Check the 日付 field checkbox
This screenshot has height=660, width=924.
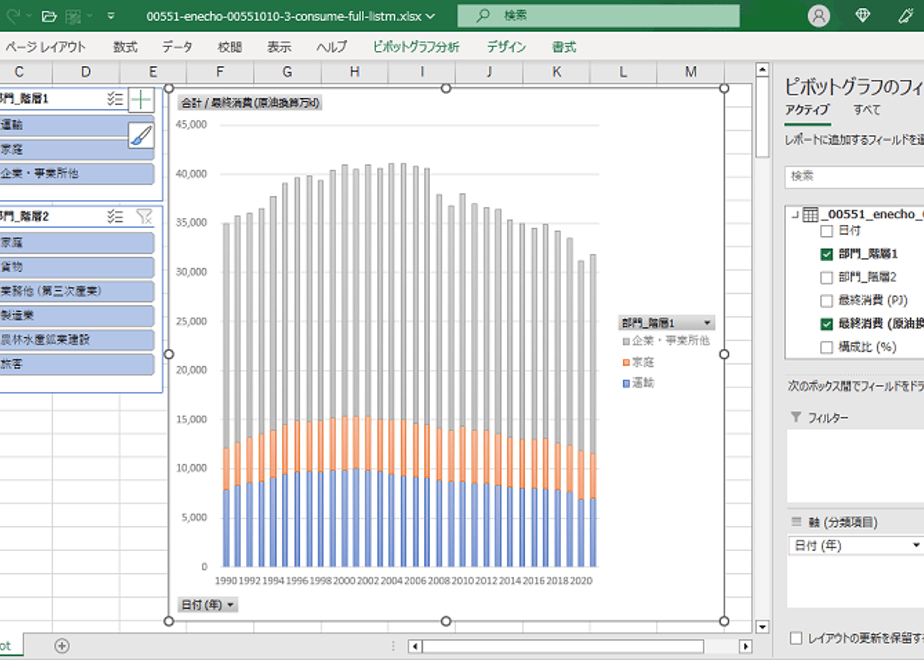pos(827,231)
